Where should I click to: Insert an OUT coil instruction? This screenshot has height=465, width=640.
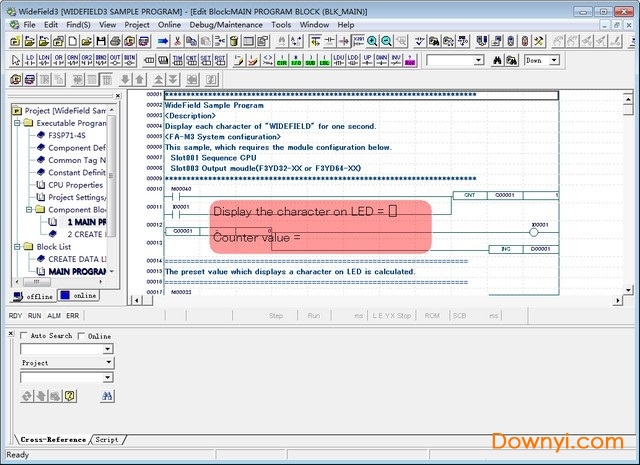point(115,60)
